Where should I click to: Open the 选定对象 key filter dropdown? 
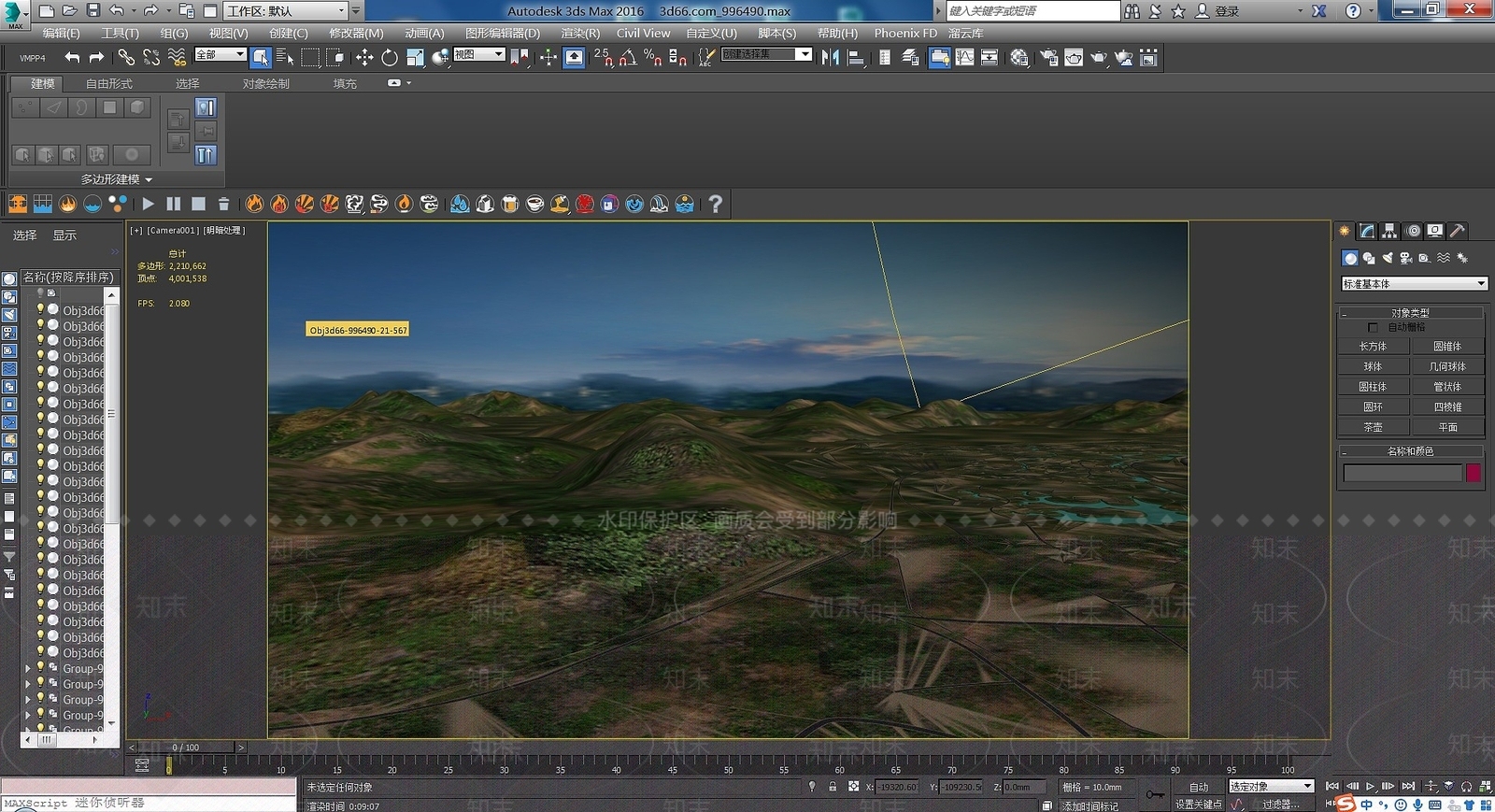click(1272, 787)
